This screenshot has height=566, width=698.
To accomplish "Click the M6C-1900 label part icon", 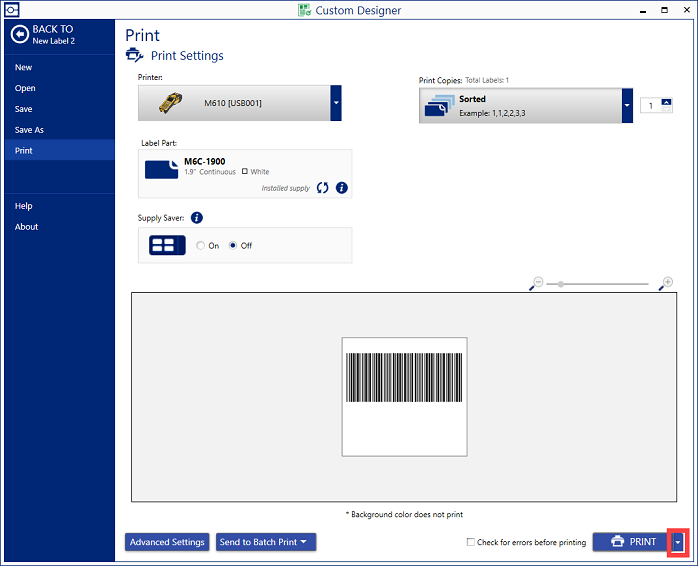I will [162, 170].
